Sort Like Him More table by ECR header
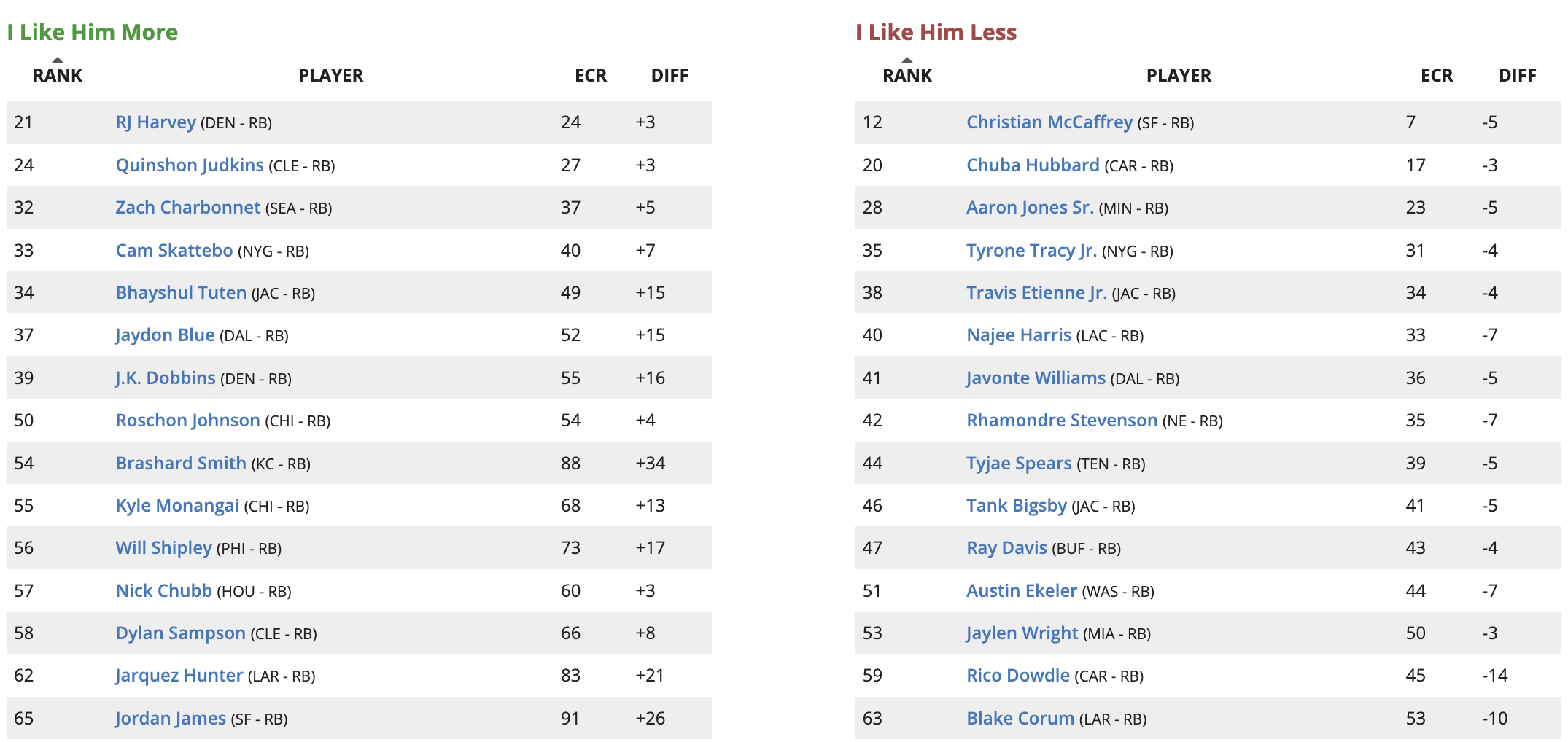 (591, 75)
